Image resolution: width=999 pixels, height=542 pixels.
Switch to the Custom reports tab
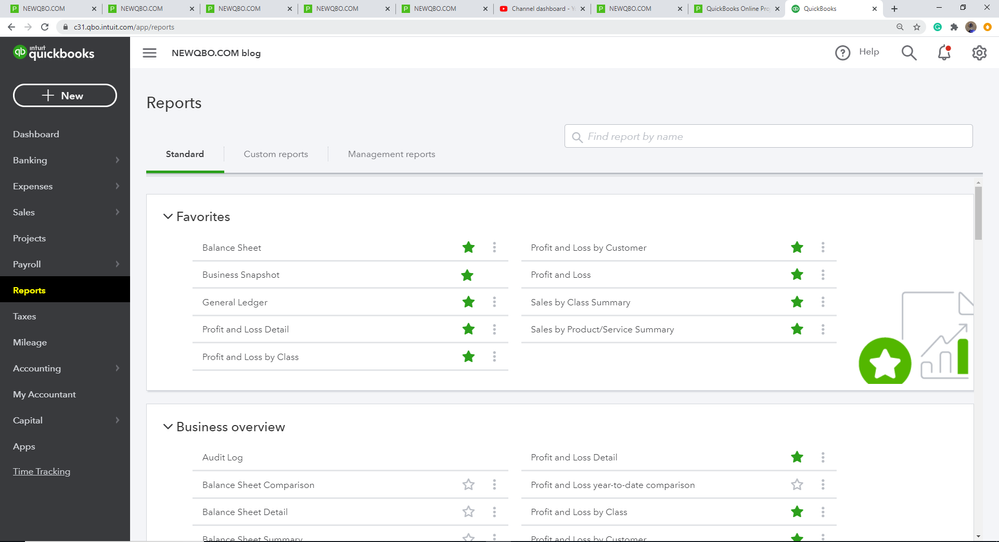[276, 154]
